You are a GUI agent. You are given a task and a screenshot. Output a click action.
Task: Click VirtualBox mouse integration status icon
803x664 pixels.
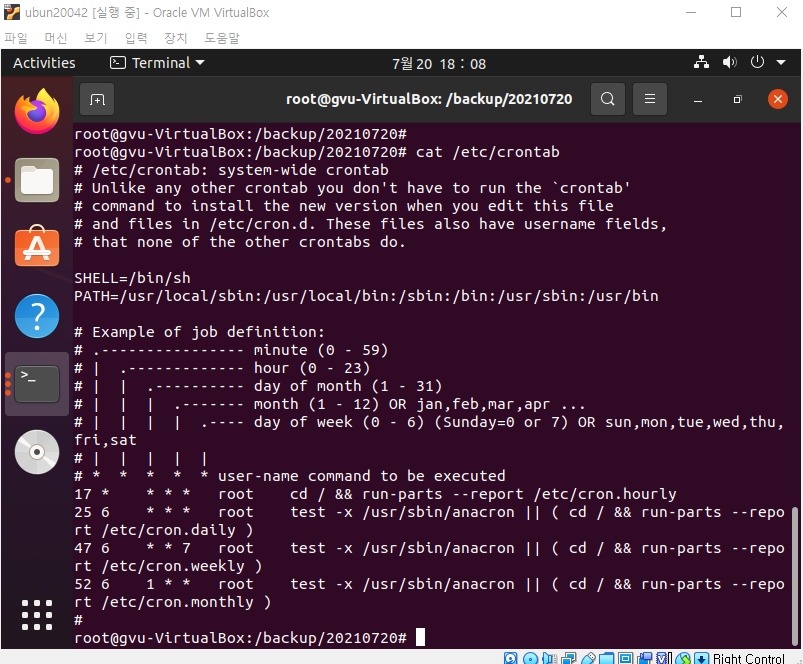pyautogui.click(x=683, y=658)
